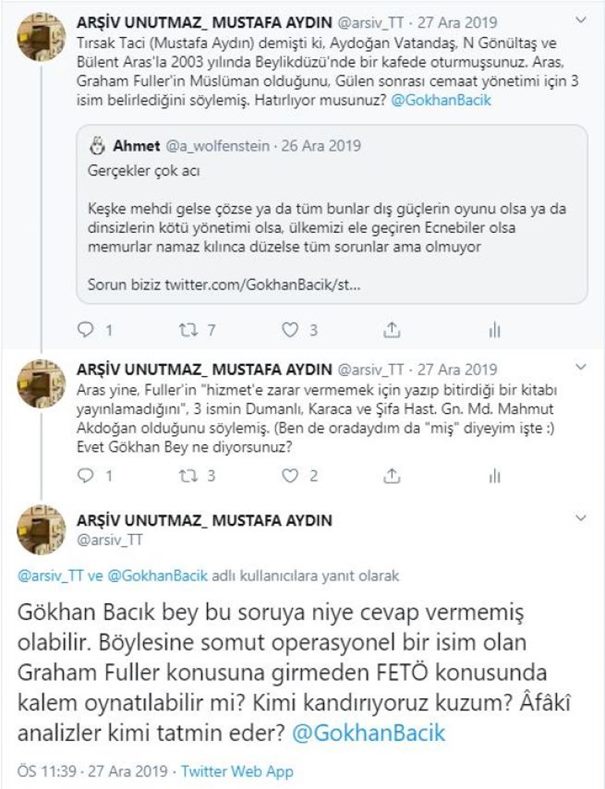
Task: Open the quoted tweet by Ahmet
Action: (332, 214)
